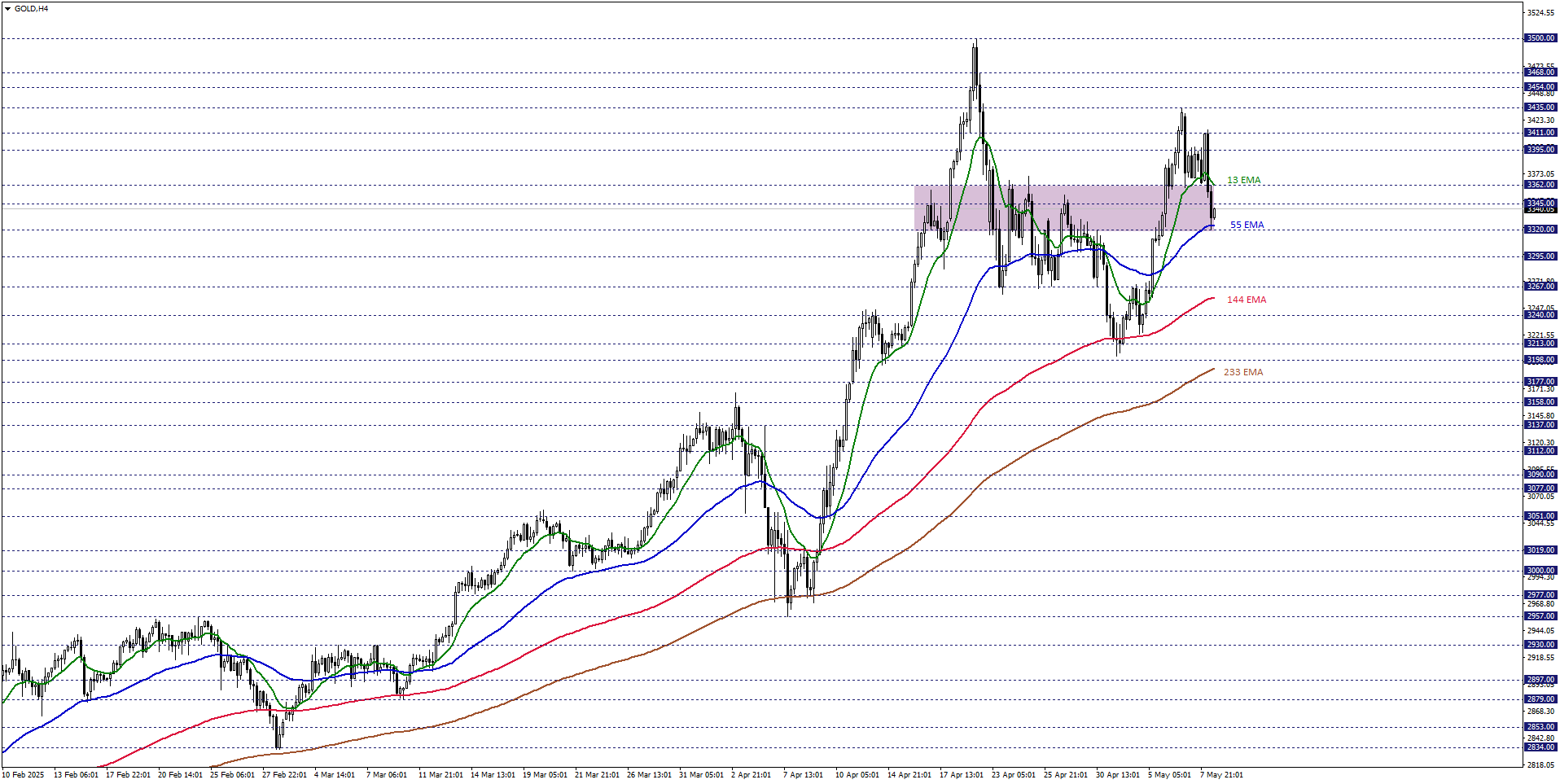Screen dimensions: 1560x784
Task: Select the 3177.00 price level label
Action: point(1540,382)
